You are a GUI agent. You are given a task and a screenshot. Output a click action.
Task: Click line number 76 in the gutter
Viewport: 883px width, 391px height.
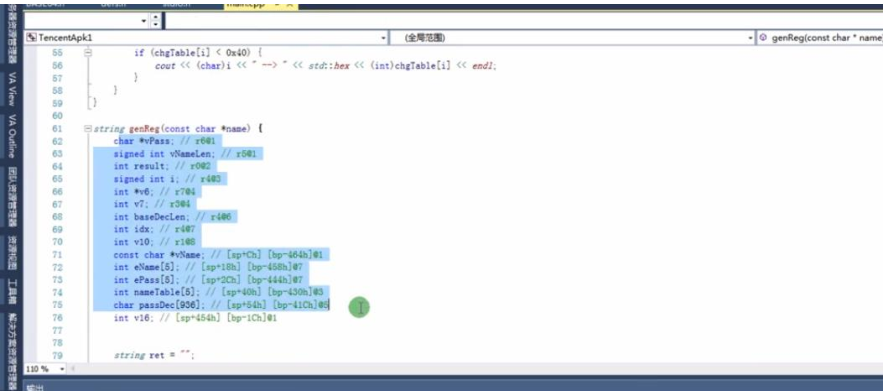[56, 318]
